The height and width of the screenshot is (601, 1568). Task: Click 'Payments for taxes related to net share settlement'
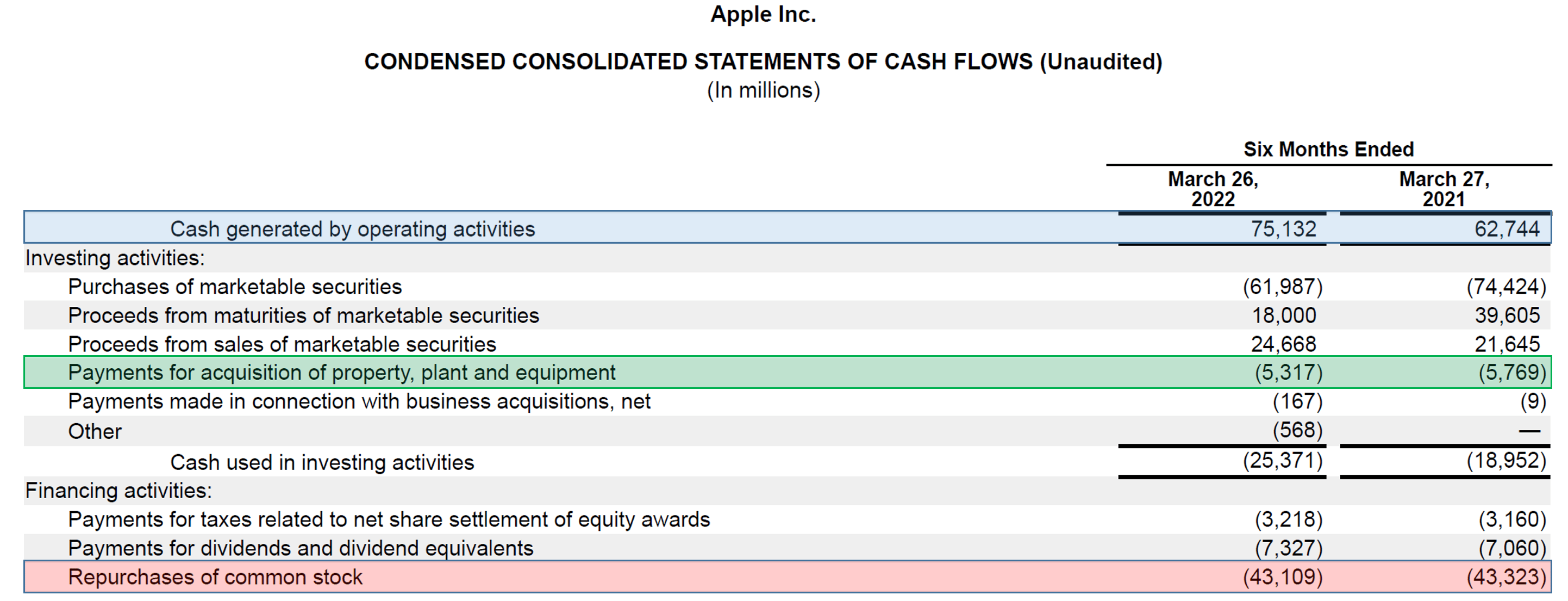click(x=389, y=519)
